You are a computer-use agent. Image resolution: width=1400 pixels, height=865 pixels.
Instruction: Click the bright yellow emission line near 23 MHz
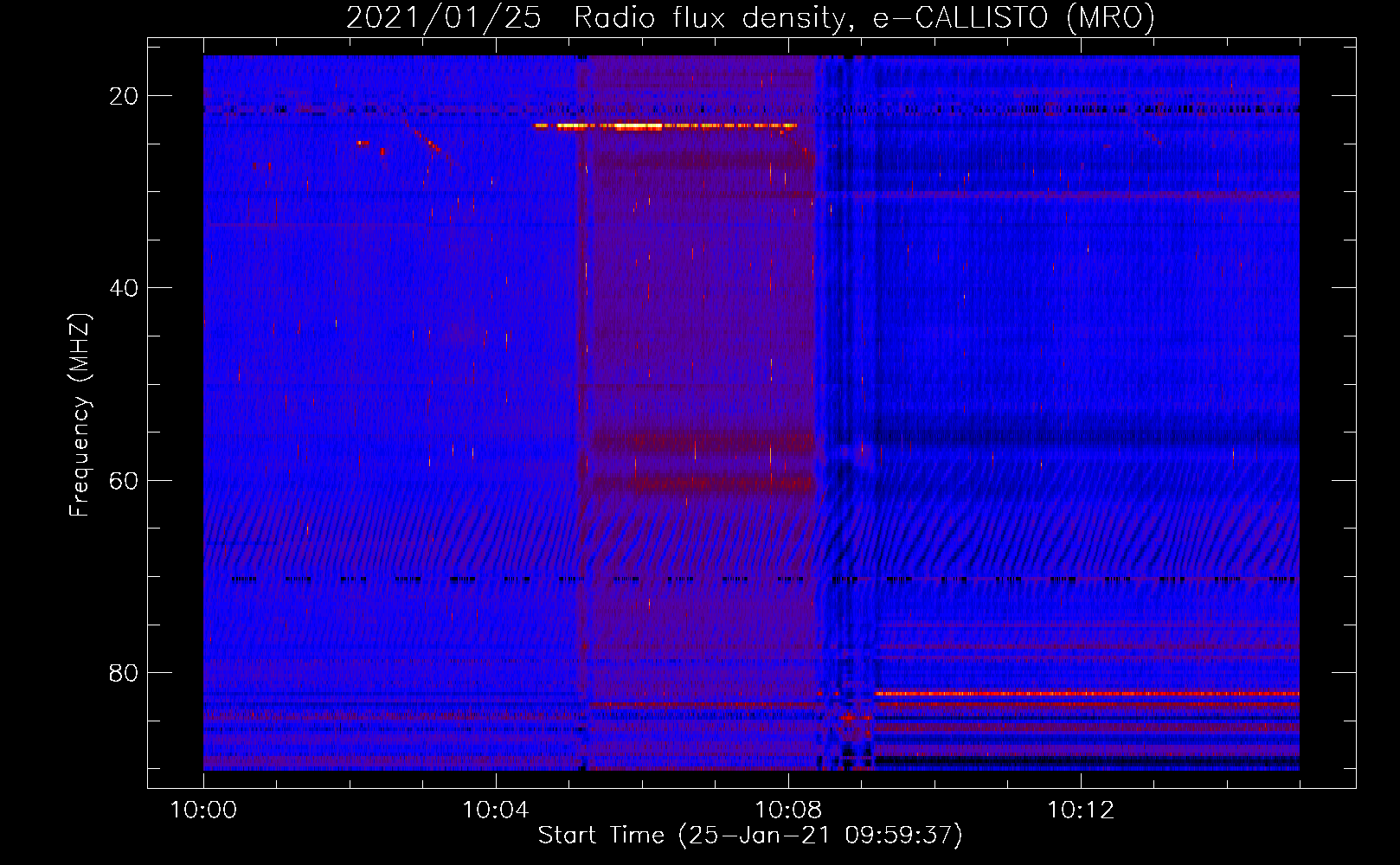pyautogui.click(x=666, y=126)
